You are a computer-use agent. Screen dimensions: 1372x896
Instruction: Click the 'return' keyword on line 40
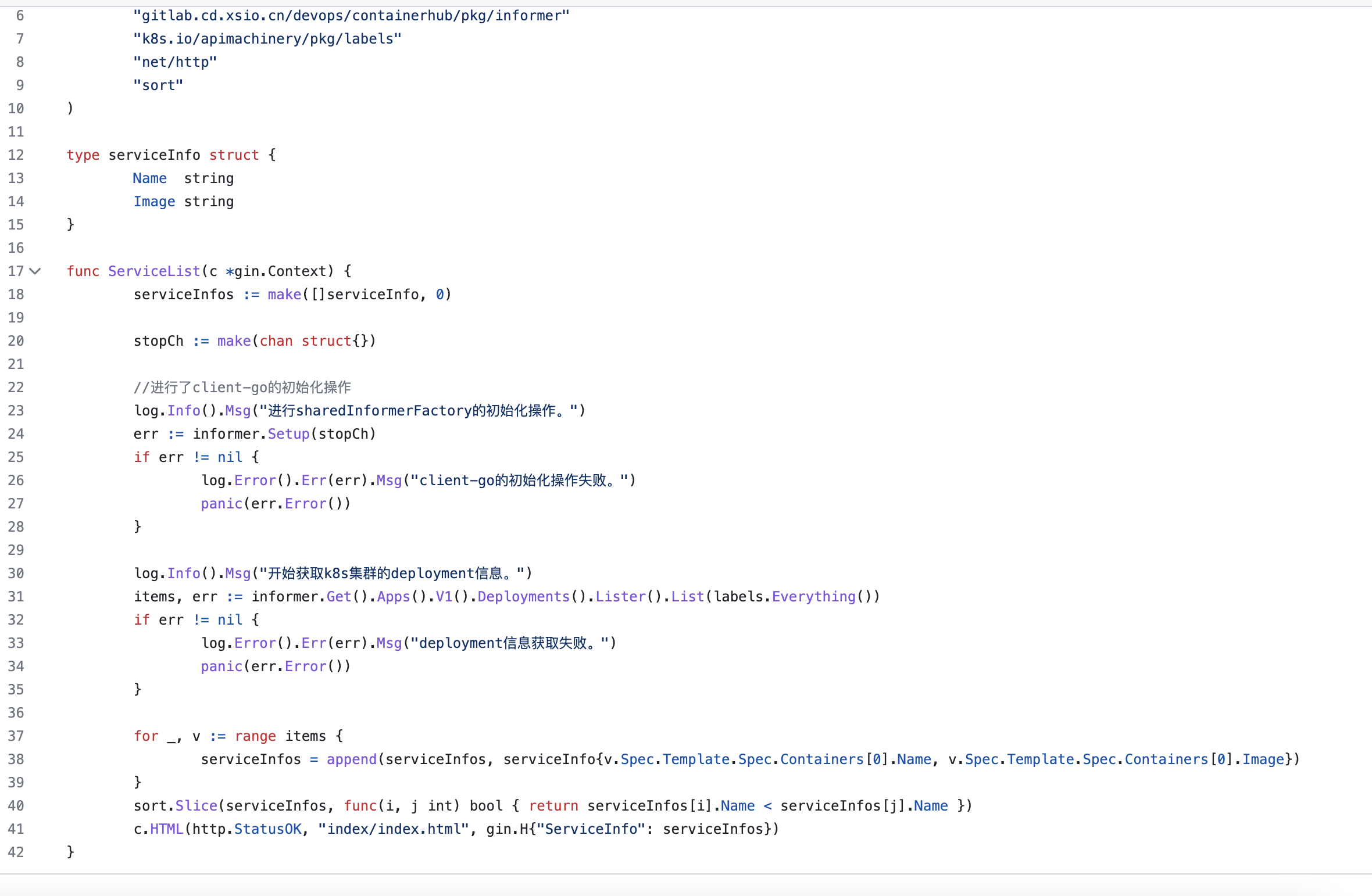553,806
